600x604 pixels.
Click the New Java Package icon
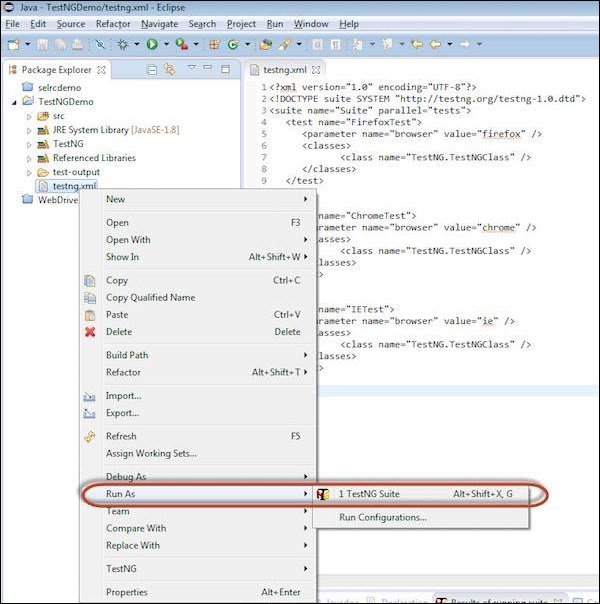pyautogui.click(x=215, y=44)
